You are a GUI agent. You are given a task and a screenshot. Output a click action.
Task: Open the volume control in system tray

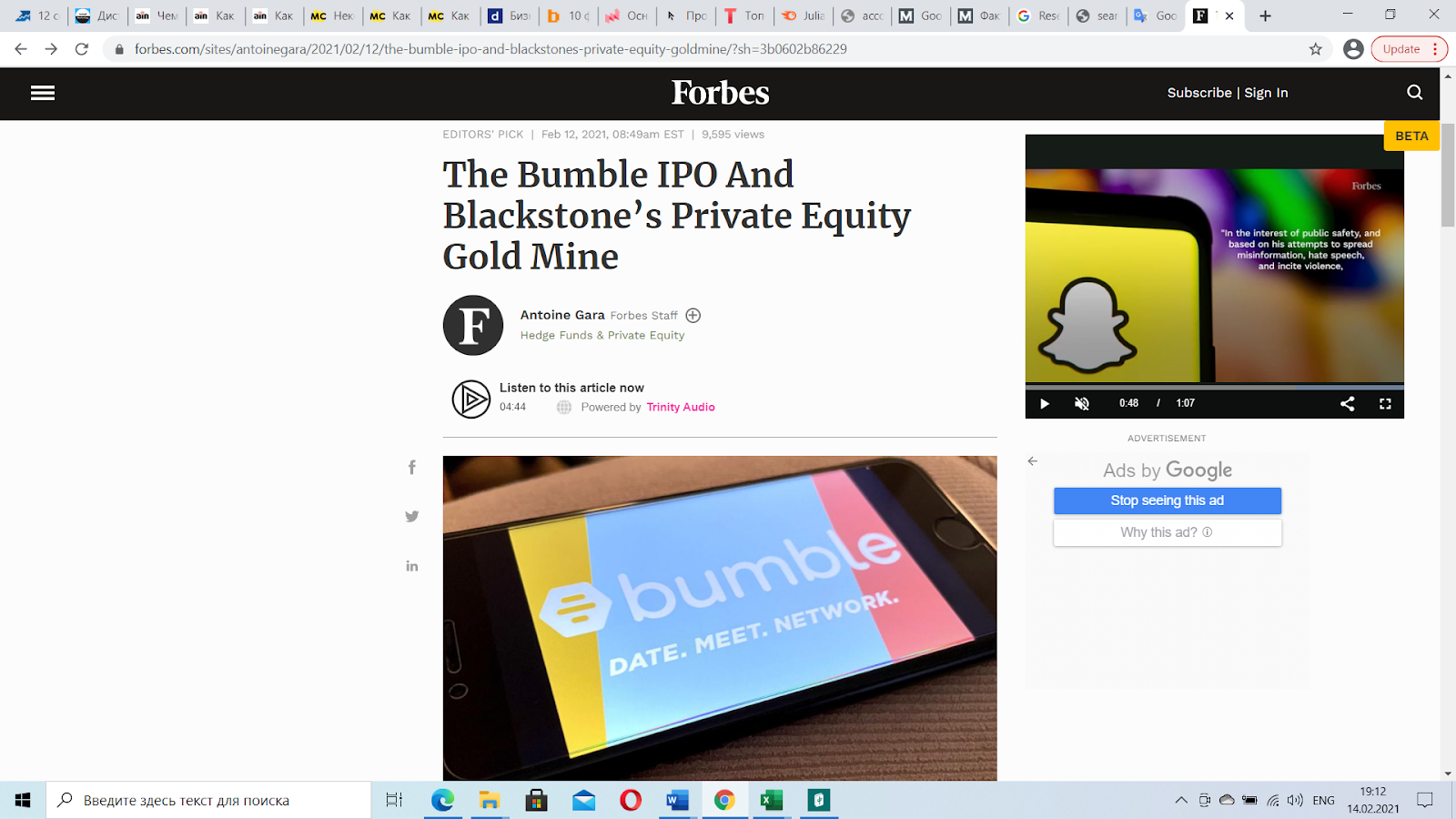tap(1295, 800)
